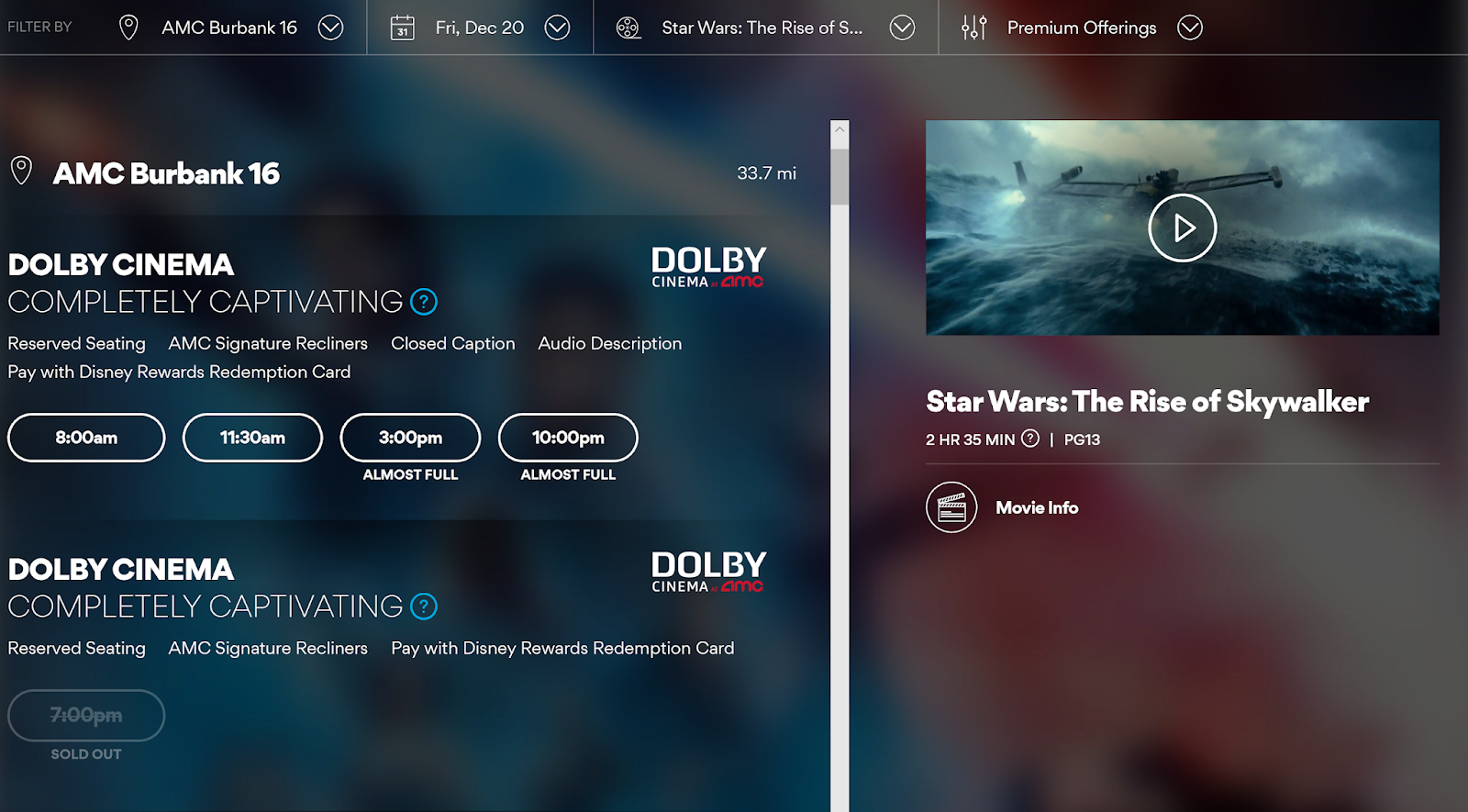Click first Reserved Seating attribute text

[x=76, y=343]
